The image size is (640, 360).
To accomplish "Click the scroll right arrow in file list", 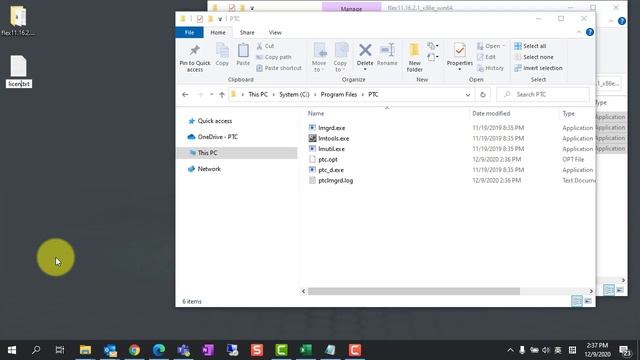I will 591,291.
